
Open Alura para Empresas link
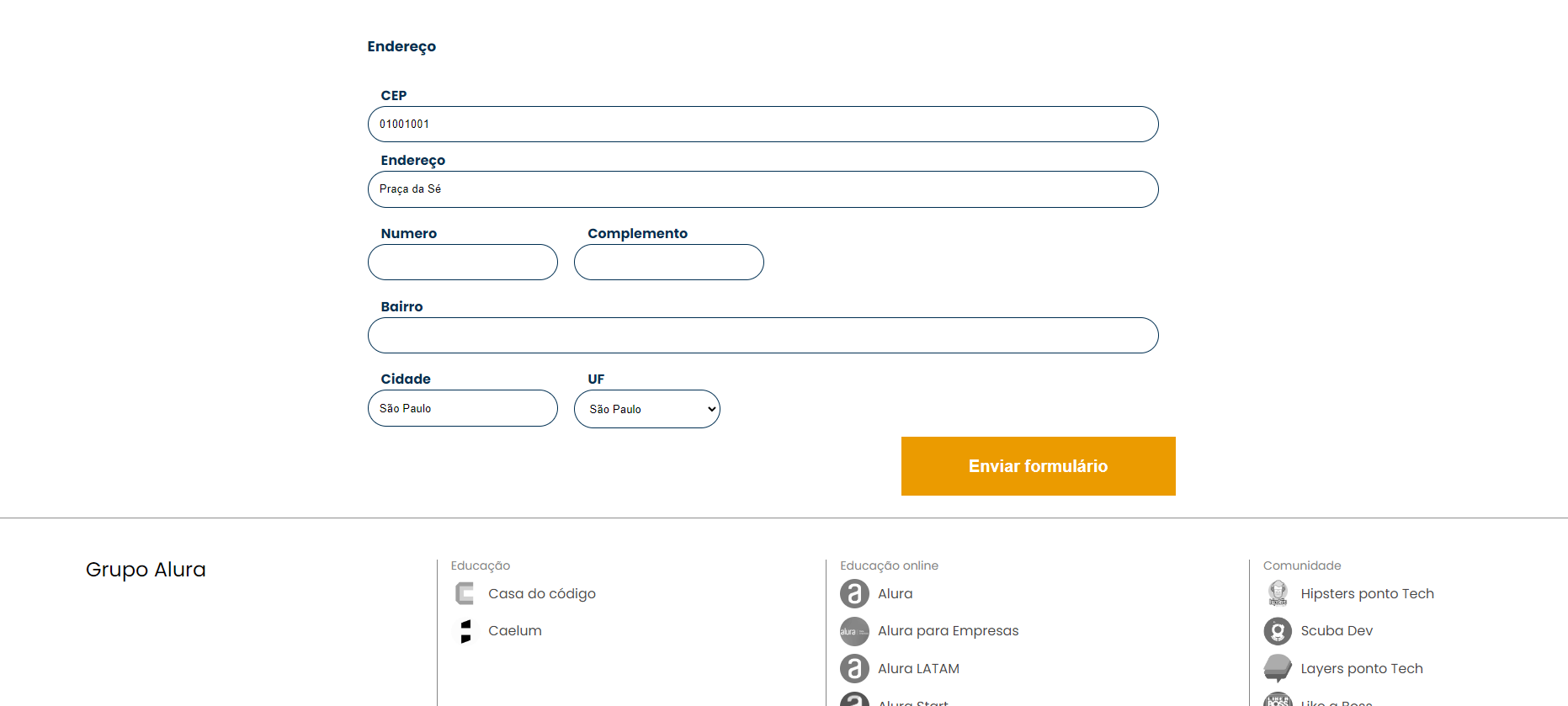pos(949,631)
